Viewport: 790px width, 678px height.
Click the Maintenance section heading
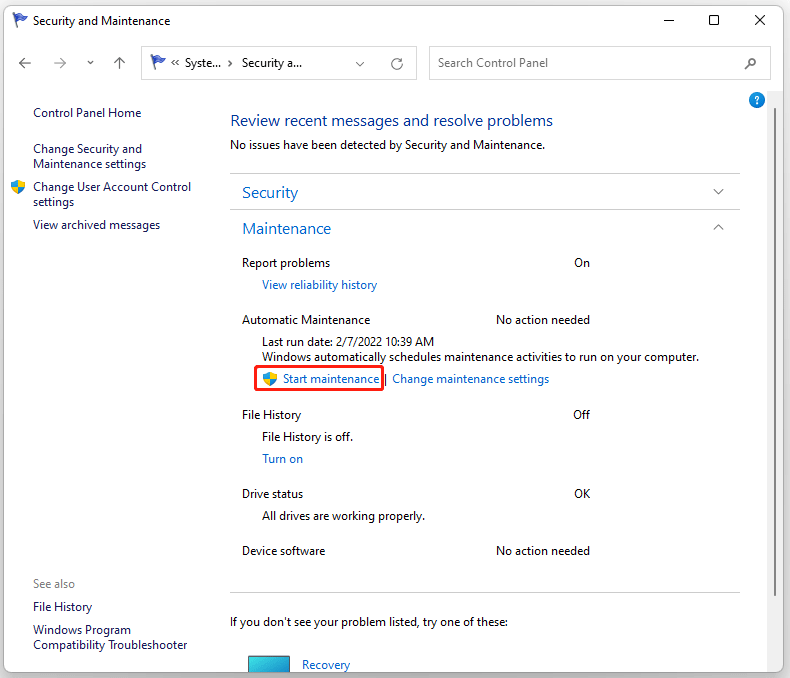pos(287,229)
